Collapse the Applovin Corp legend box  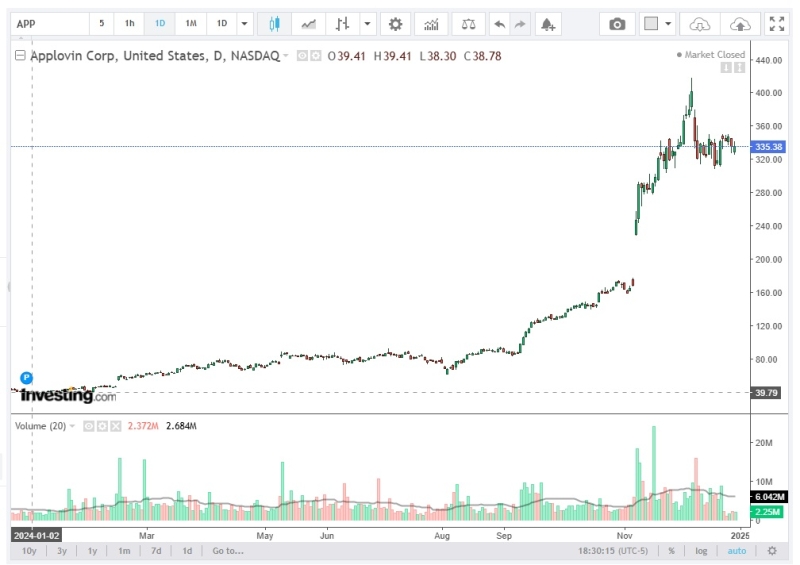(x=20, y=55)
